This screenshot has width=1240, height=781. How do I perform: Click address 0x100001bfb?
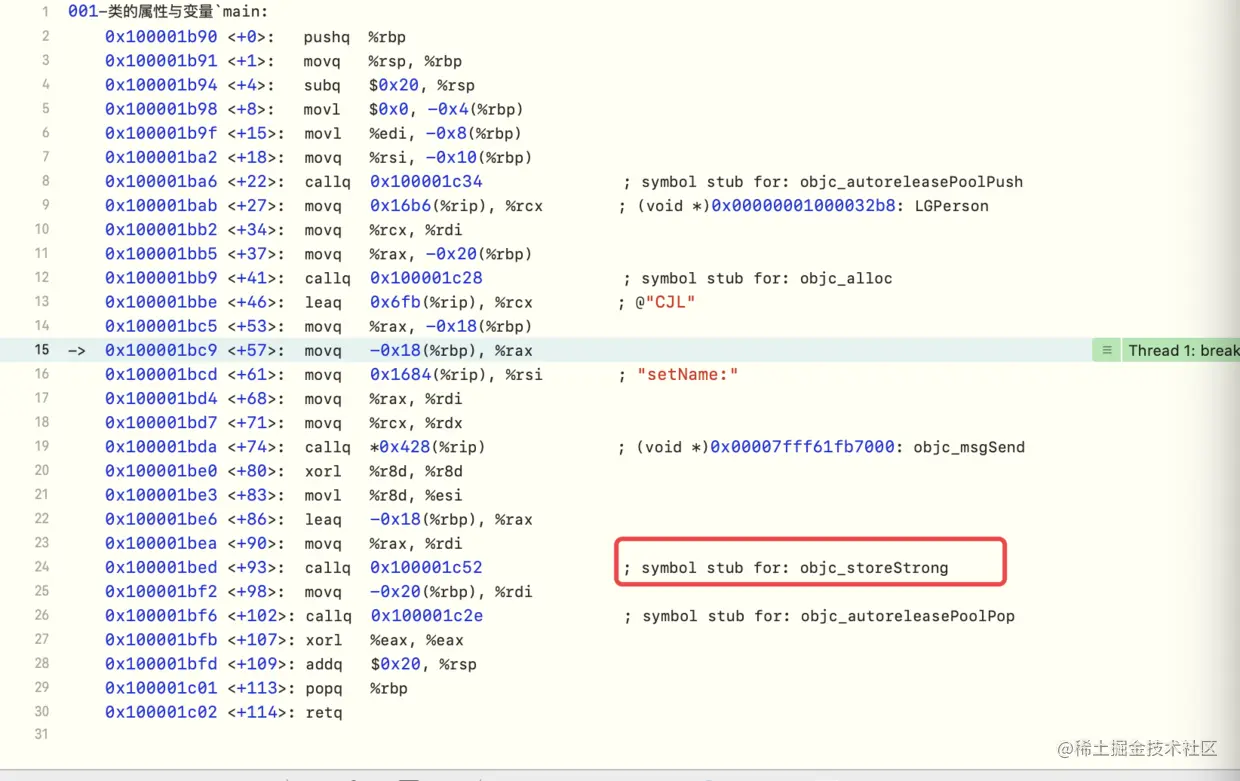[x=161, y=640]
